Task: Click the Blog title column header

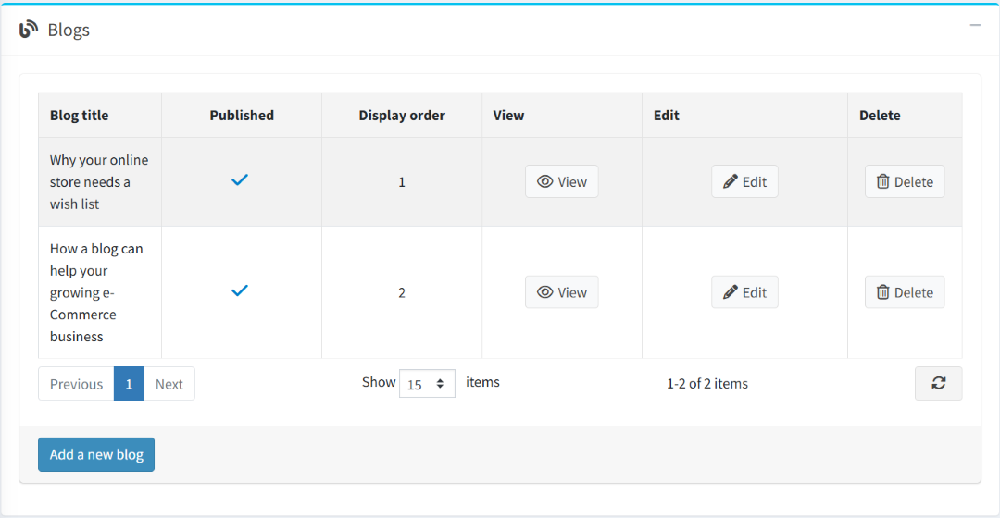Action: (79, 115)
